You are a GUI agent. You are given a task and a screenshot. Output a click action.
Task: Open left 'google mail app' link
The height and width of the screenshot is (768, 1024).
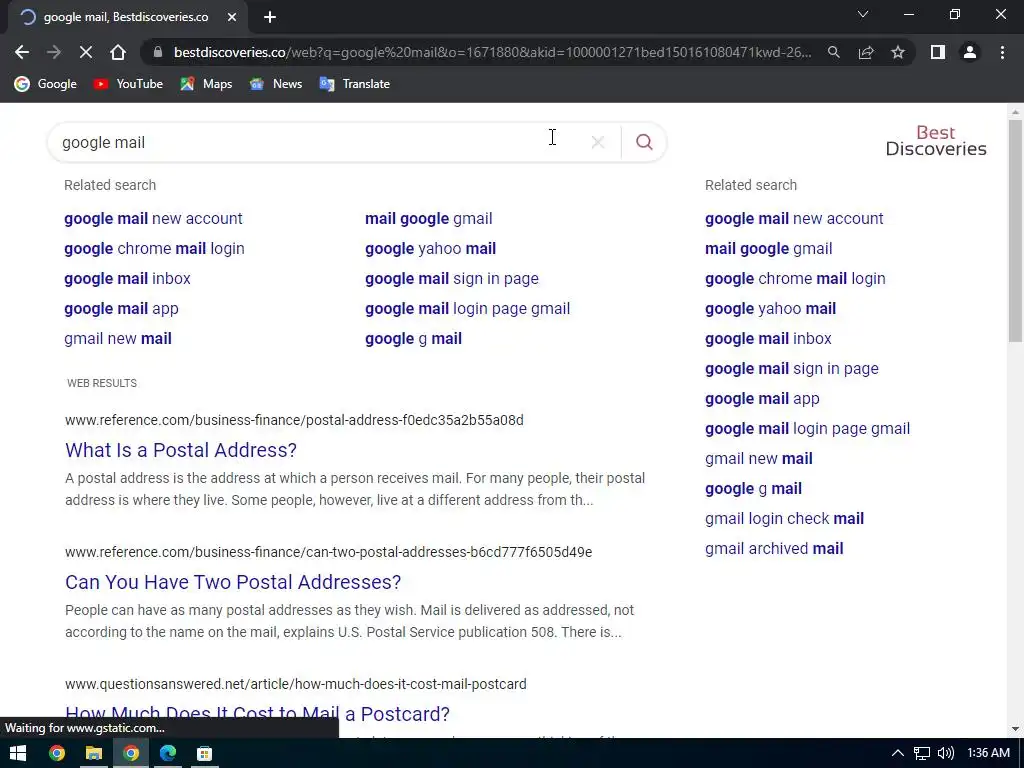(121, 308)
